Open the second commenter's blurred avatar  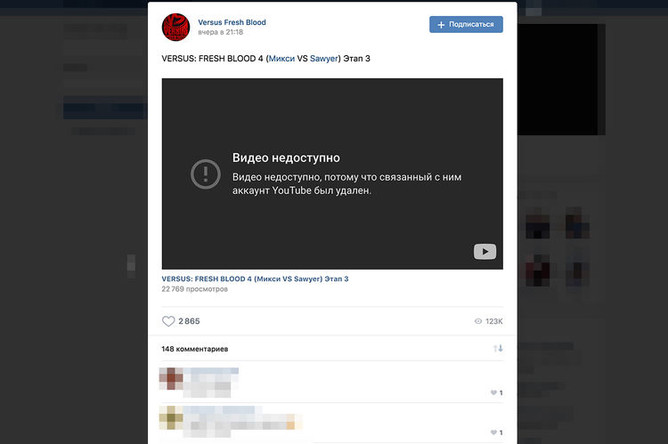pyautogui.click(x=171, y=418)
